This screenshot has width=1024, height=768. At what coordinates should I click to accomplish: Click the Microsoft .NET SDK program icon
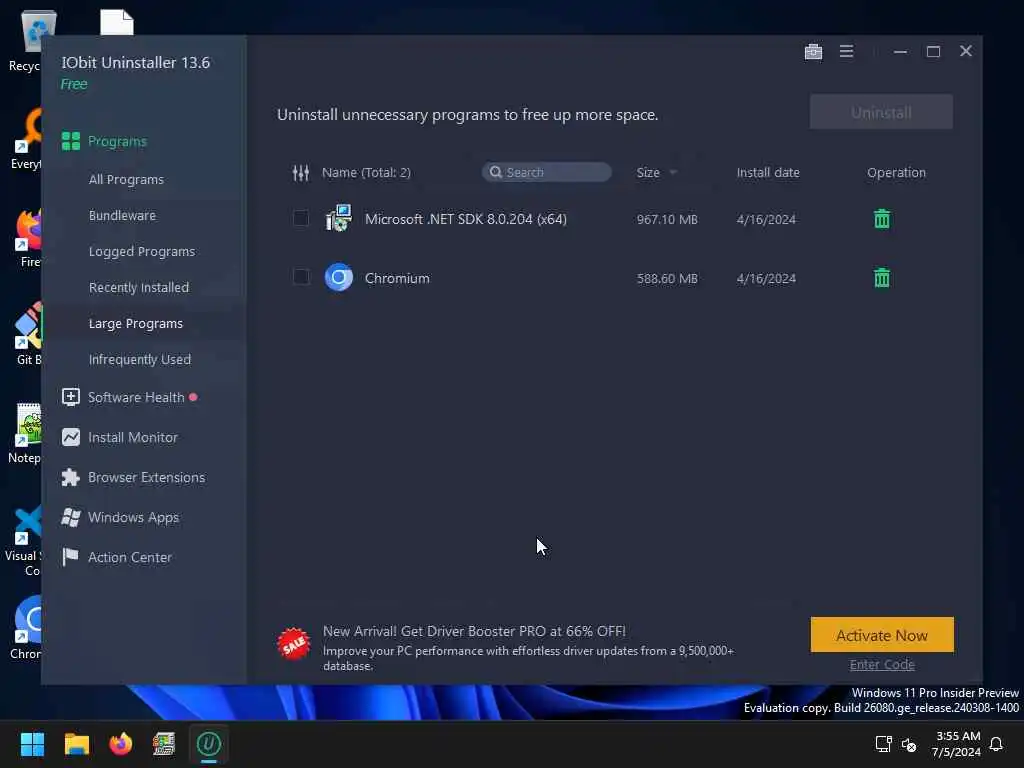tap(338, 219)
